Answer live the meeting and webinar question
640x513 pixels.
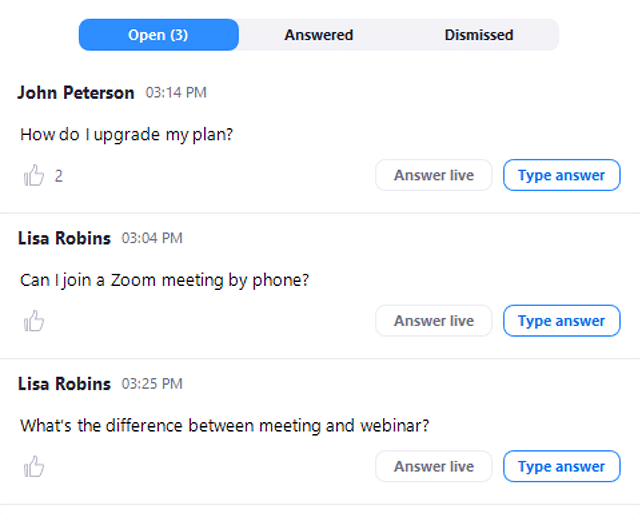pos(433,466)
